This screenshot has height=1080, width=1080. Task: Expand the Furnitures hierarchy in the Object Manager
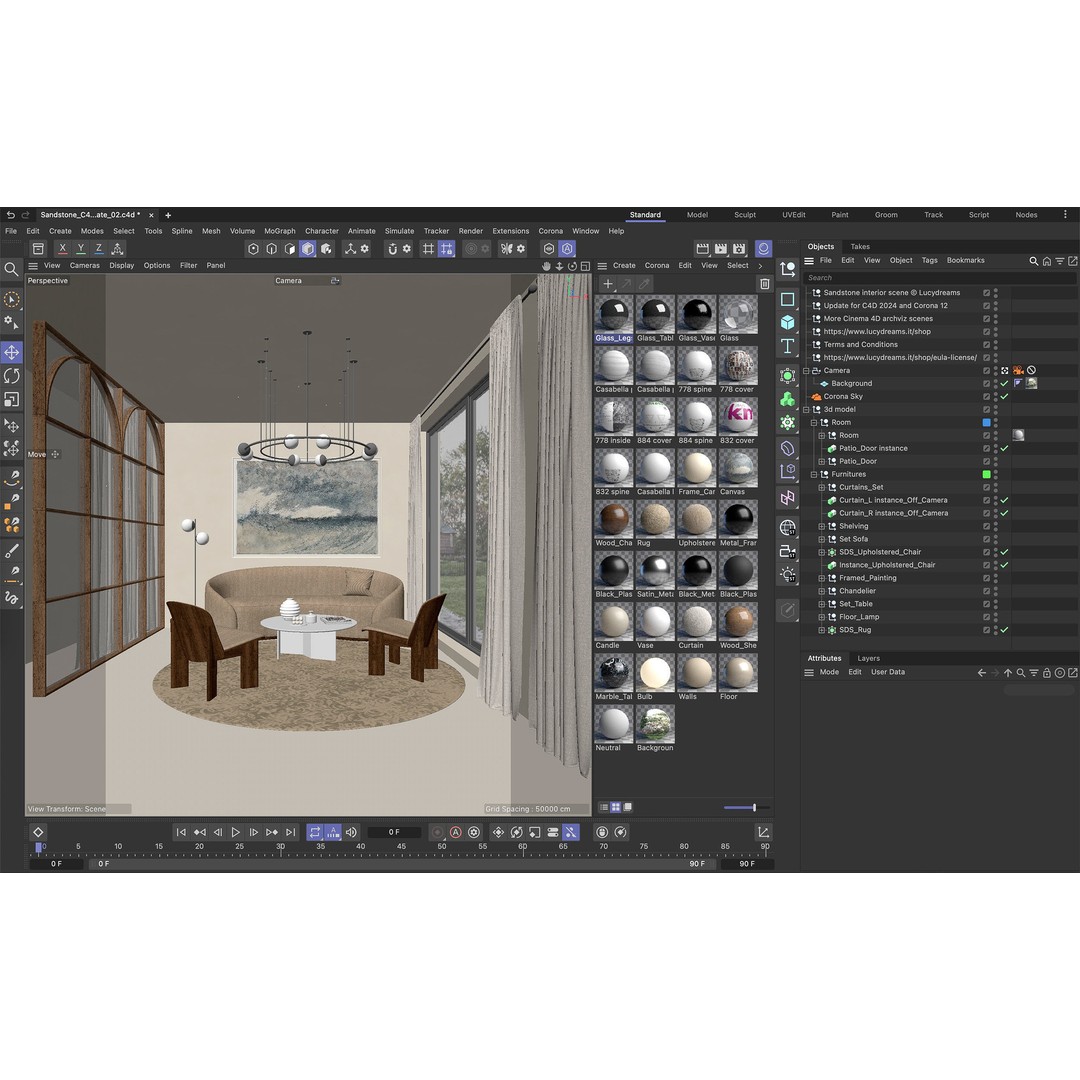pos(815,474)
